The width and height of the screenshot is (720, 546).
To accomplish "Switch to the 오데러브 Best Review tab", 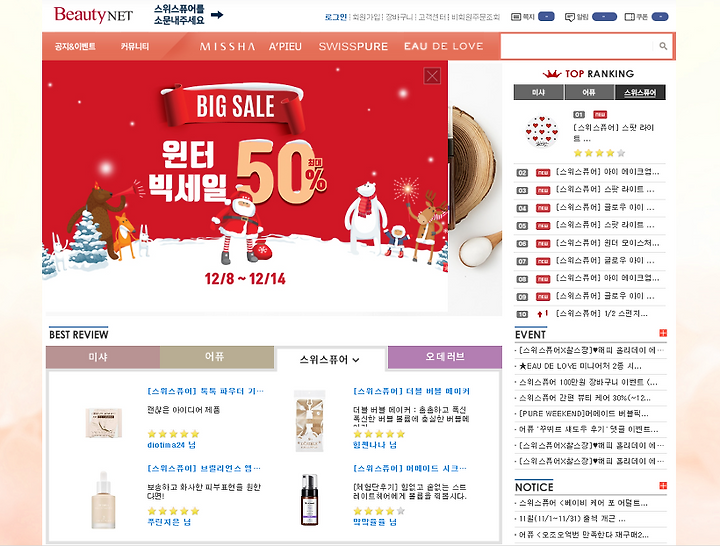I will pyautogui.click(x=444, y=357).
